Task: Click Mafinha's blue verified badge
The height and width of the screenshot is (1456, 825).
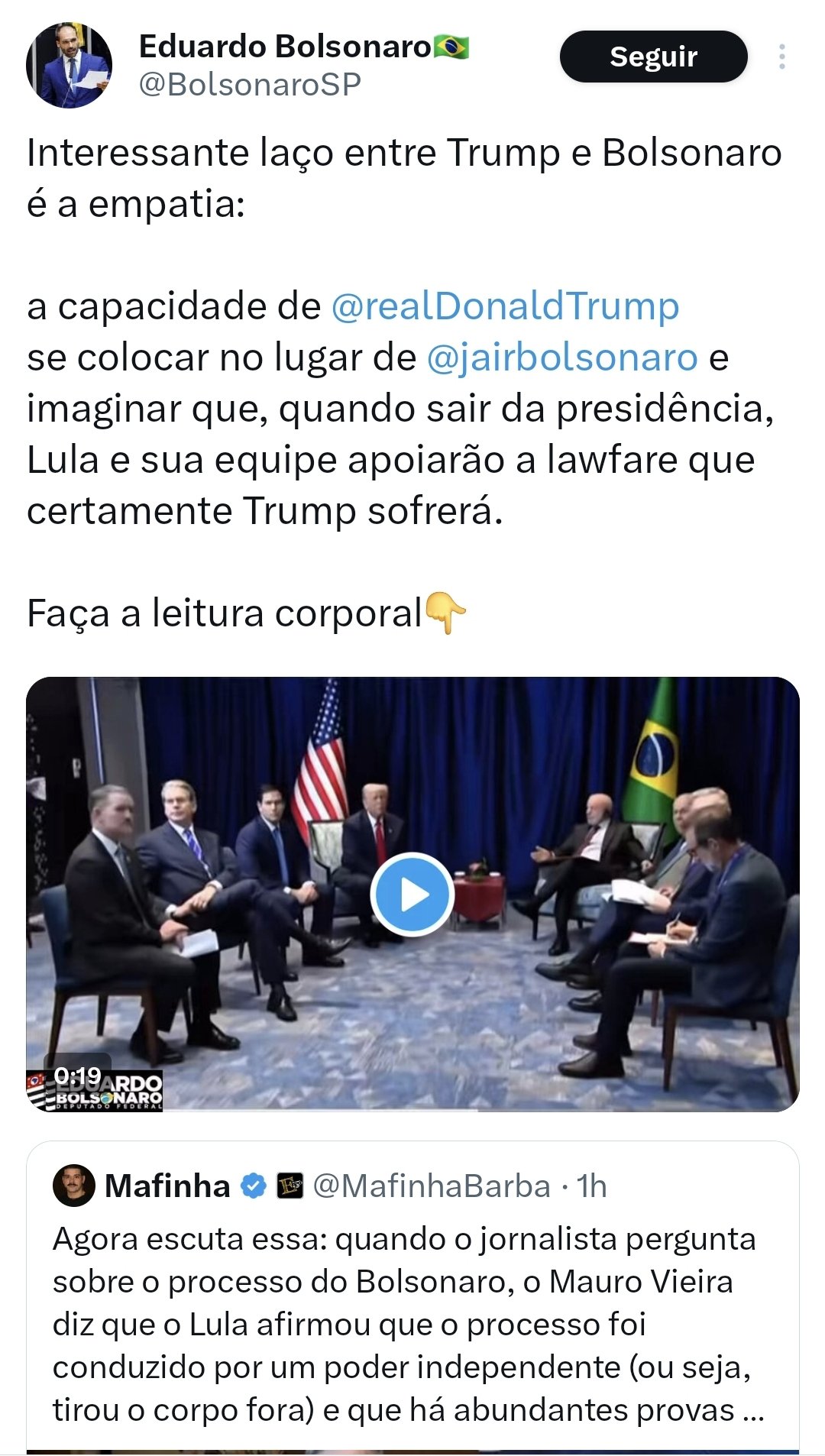Action: [x=254, y=1186]
